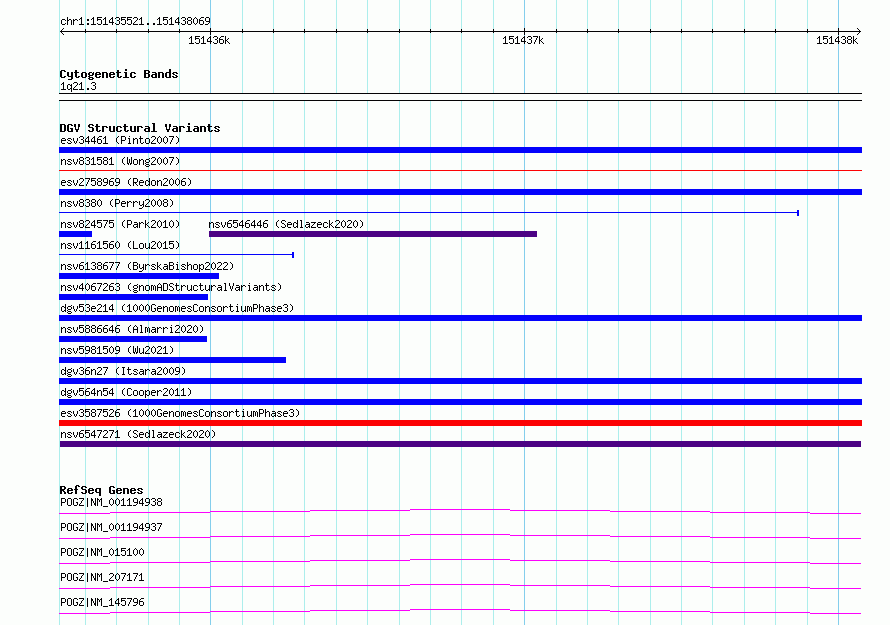Select the nsv6138677 (ByrskaBishop2022) label
Image resolution: width=890 pixels, height=625 pixels.
tap(147, 266)
